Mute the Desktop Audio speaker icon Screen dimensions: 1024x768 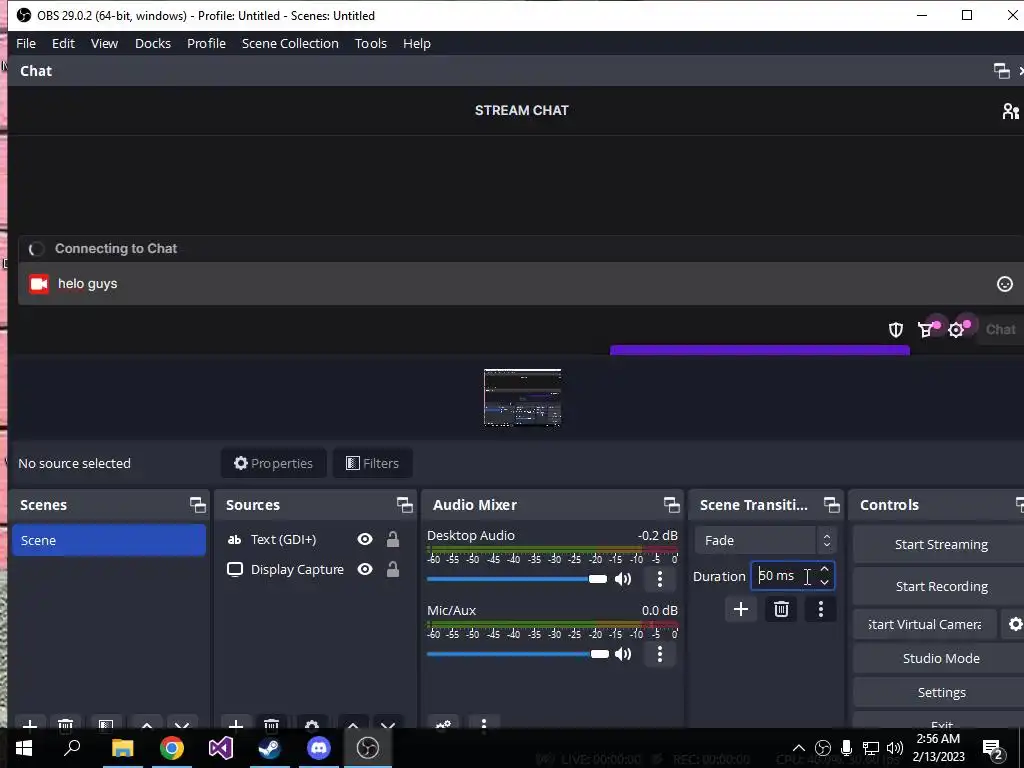pyautogui.click(x=623, y=579)
